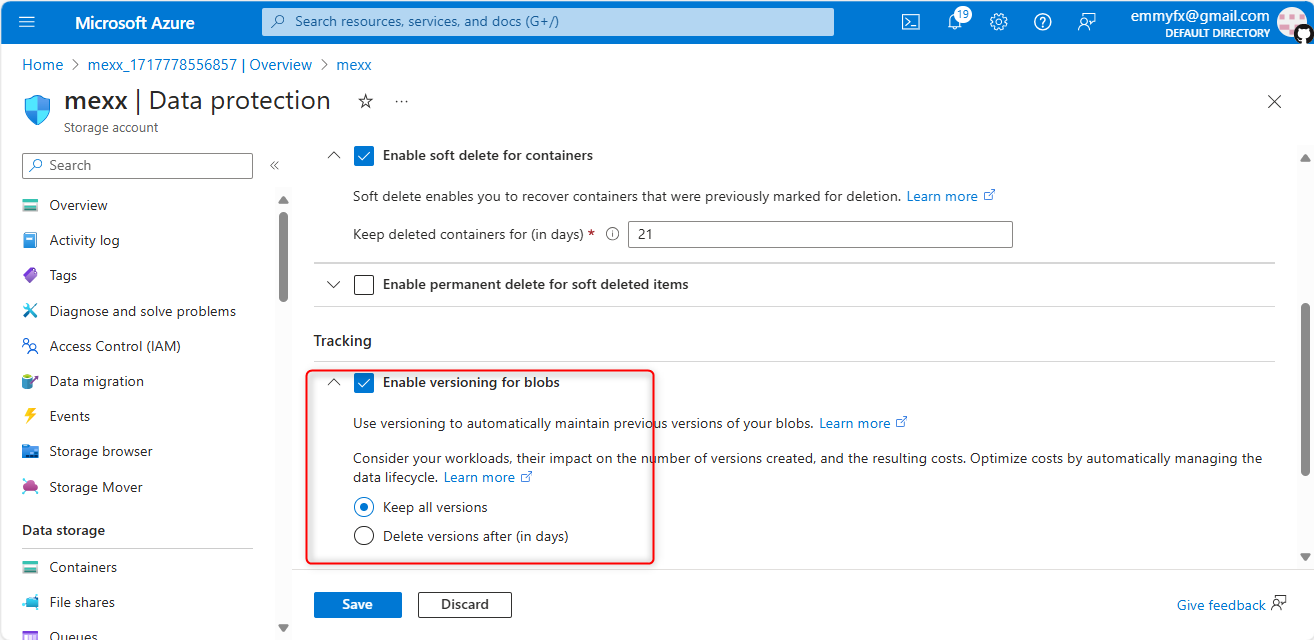Open Cloud Shell terminal icon

[x=910, y=22]
